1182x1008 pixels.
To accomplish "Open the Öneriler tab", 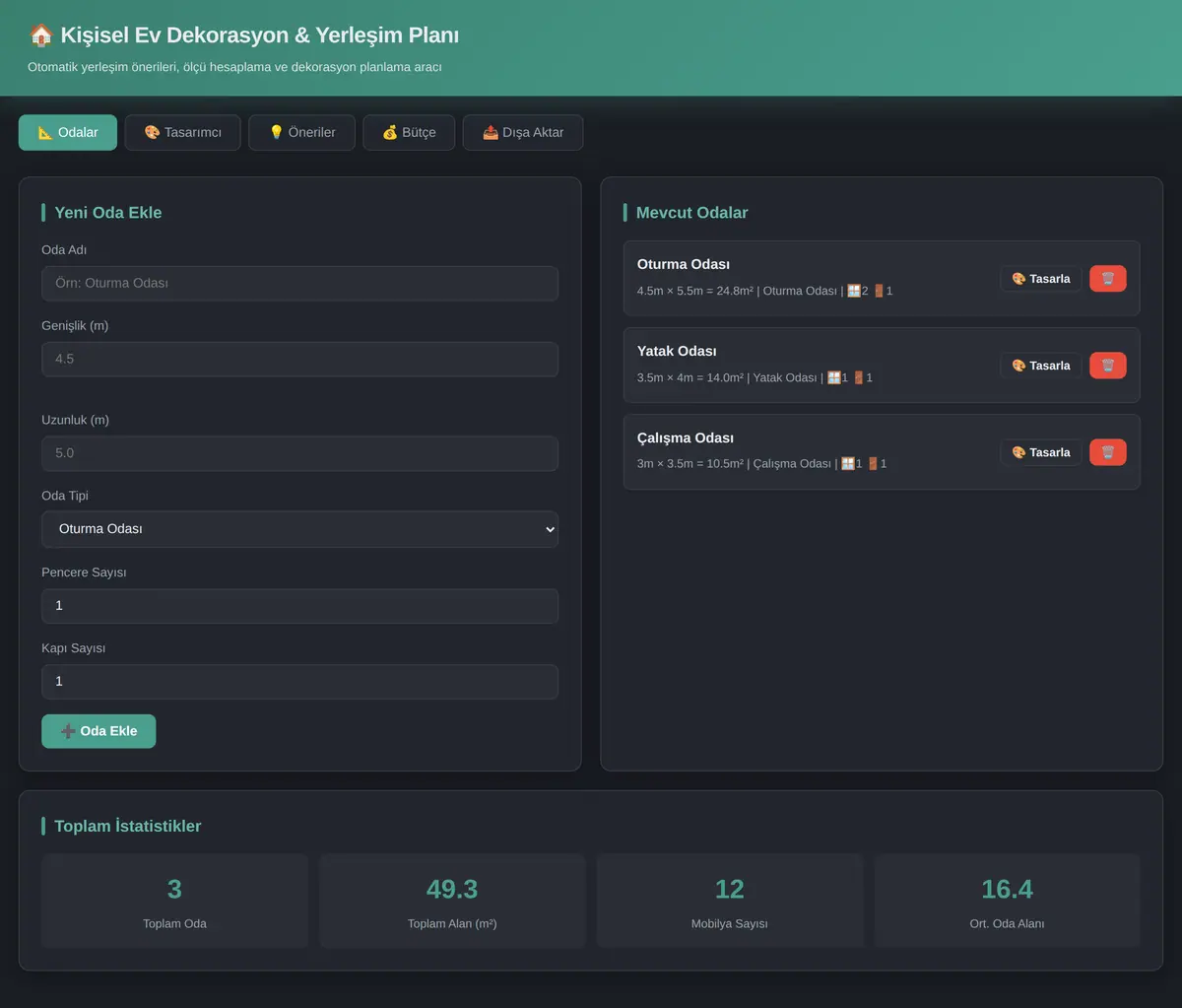I will (301, 132).
